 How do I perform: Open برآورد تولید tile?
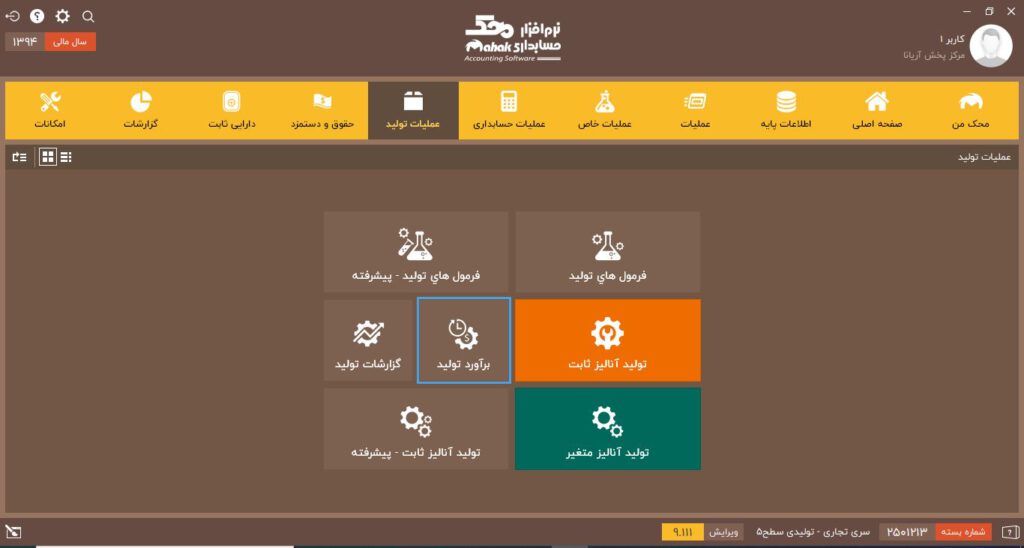(464, 340)
